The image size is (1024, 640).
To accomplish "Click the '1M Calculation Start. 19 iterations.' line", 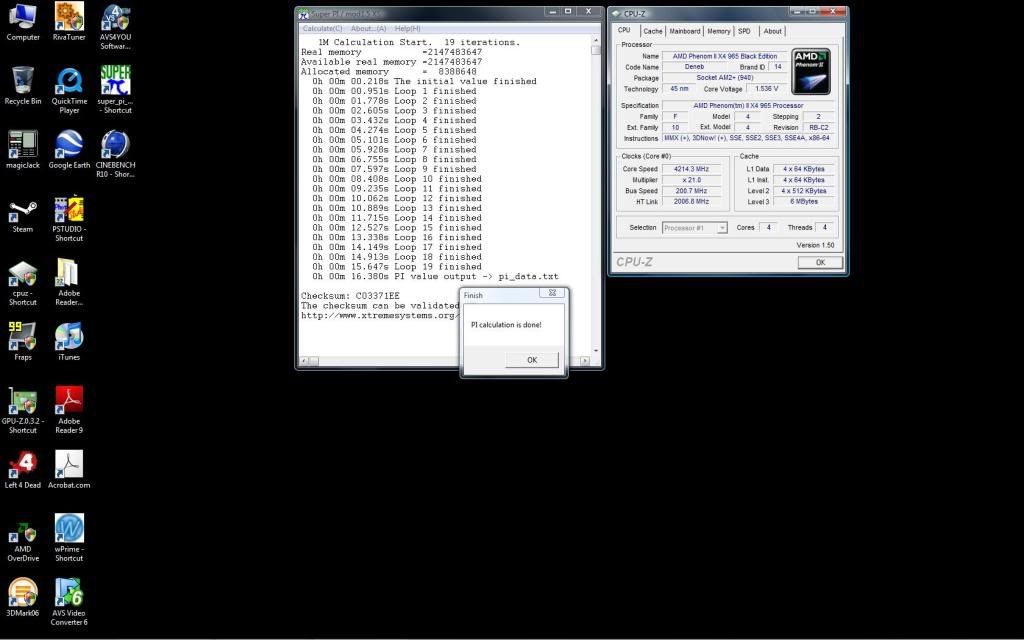I will pyautogui.click(x=419, y=42).
